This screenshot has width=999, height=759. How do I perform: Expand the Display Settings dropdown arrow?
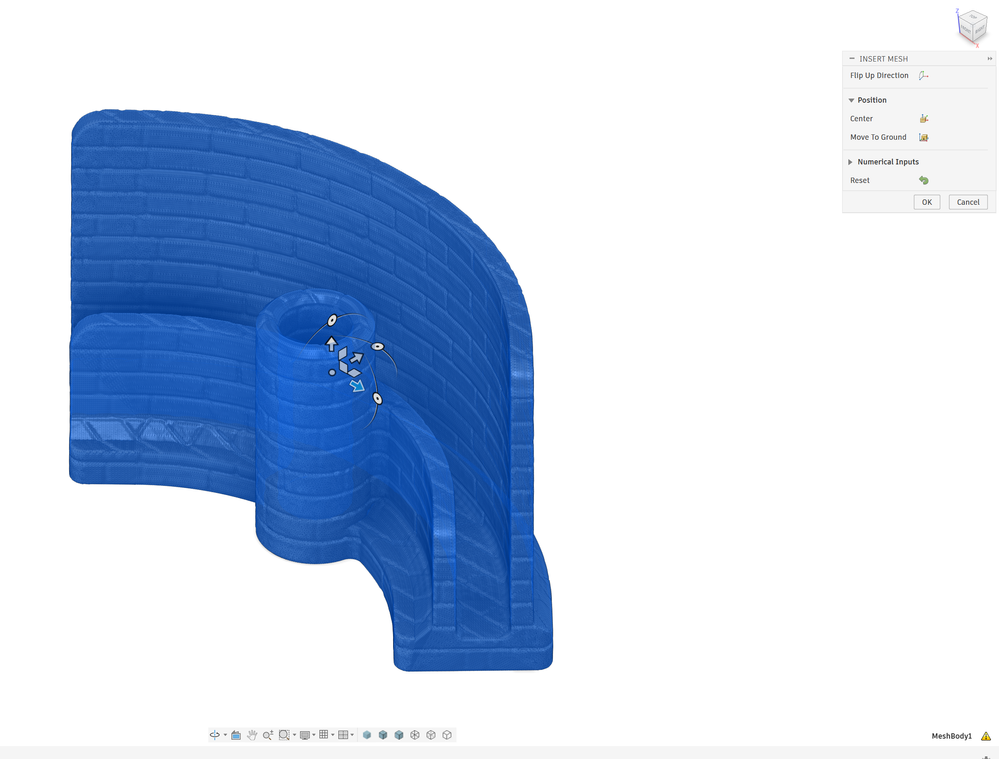click(313, 735)
